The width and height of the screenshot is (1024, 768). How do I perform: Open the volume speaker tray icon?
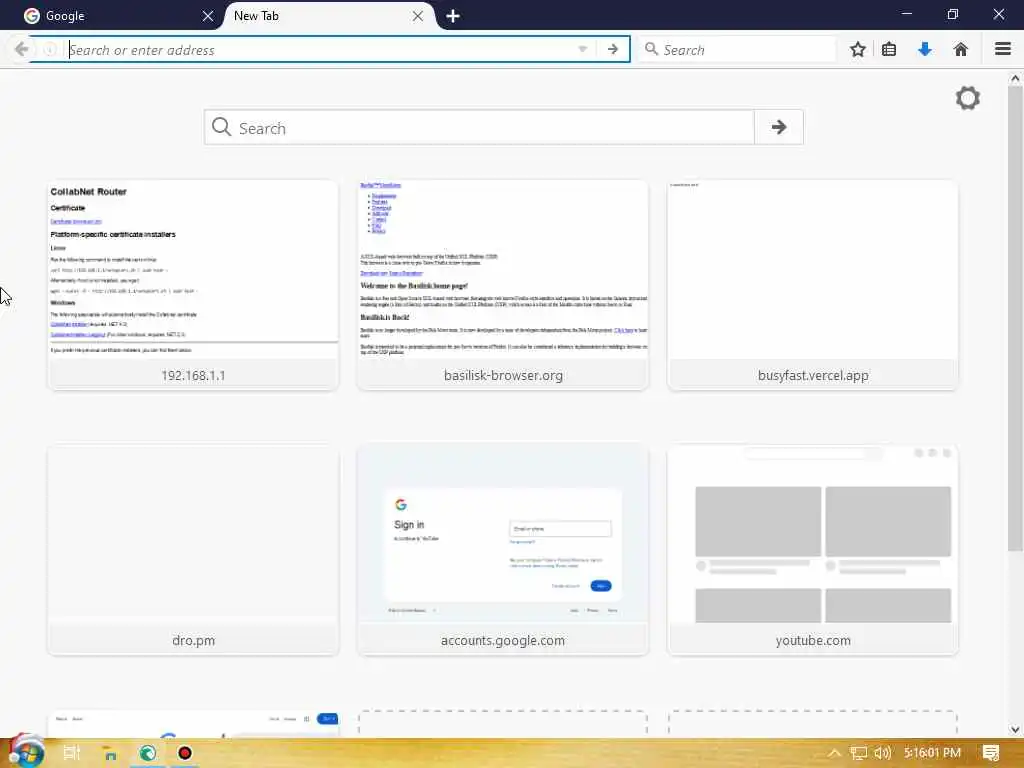(882, 753)
